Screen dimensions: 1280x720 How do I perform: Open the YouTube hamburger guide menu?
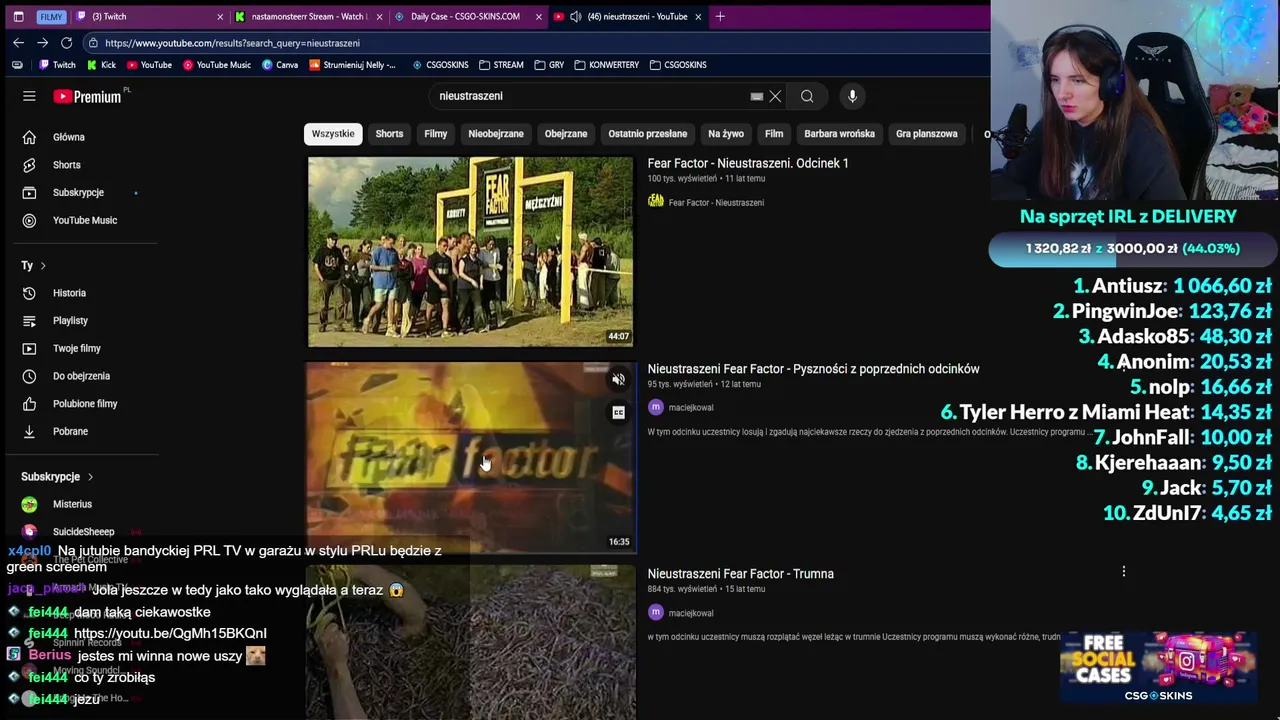[x=29, y=96]
